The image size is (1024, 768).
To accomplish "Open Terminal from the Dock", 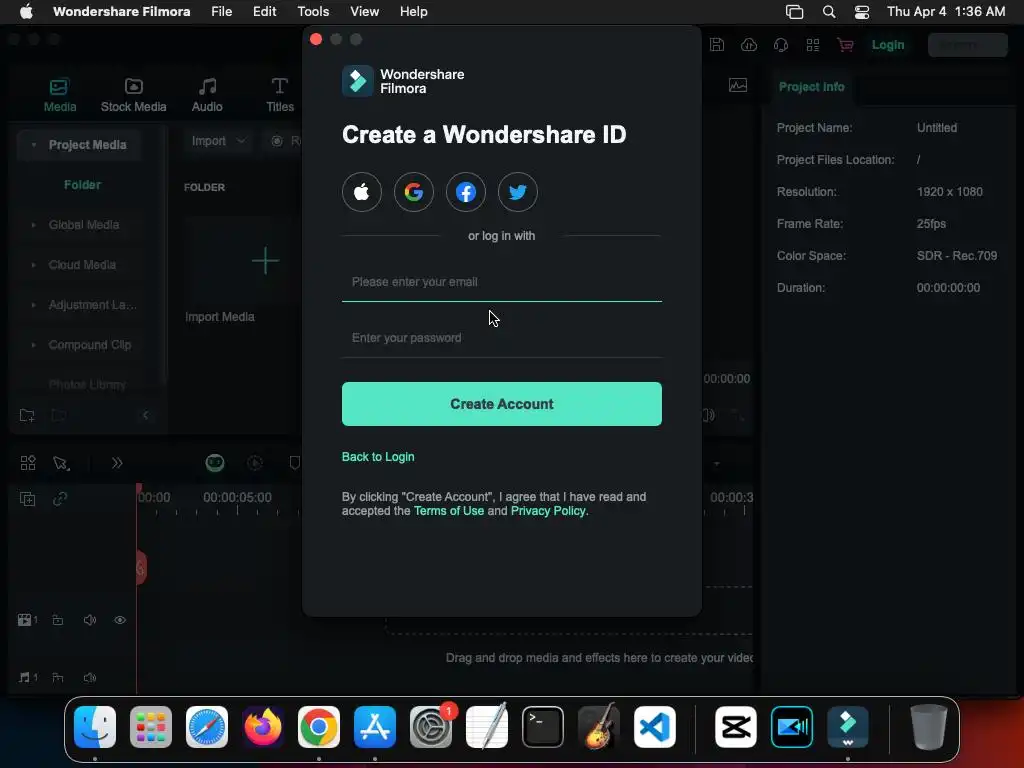I will click(x=543, y=727).
